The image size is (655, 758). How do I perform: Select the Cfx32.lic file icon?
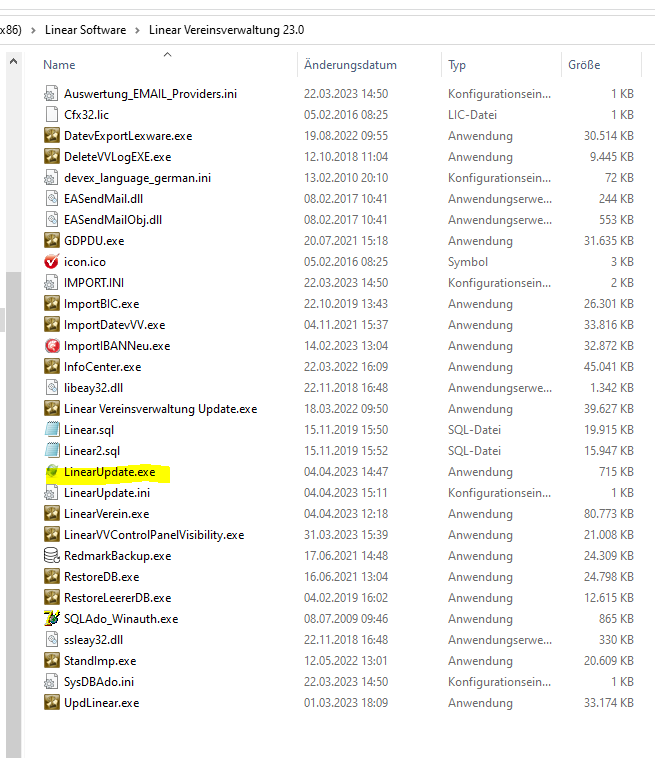tap(52, 115)
